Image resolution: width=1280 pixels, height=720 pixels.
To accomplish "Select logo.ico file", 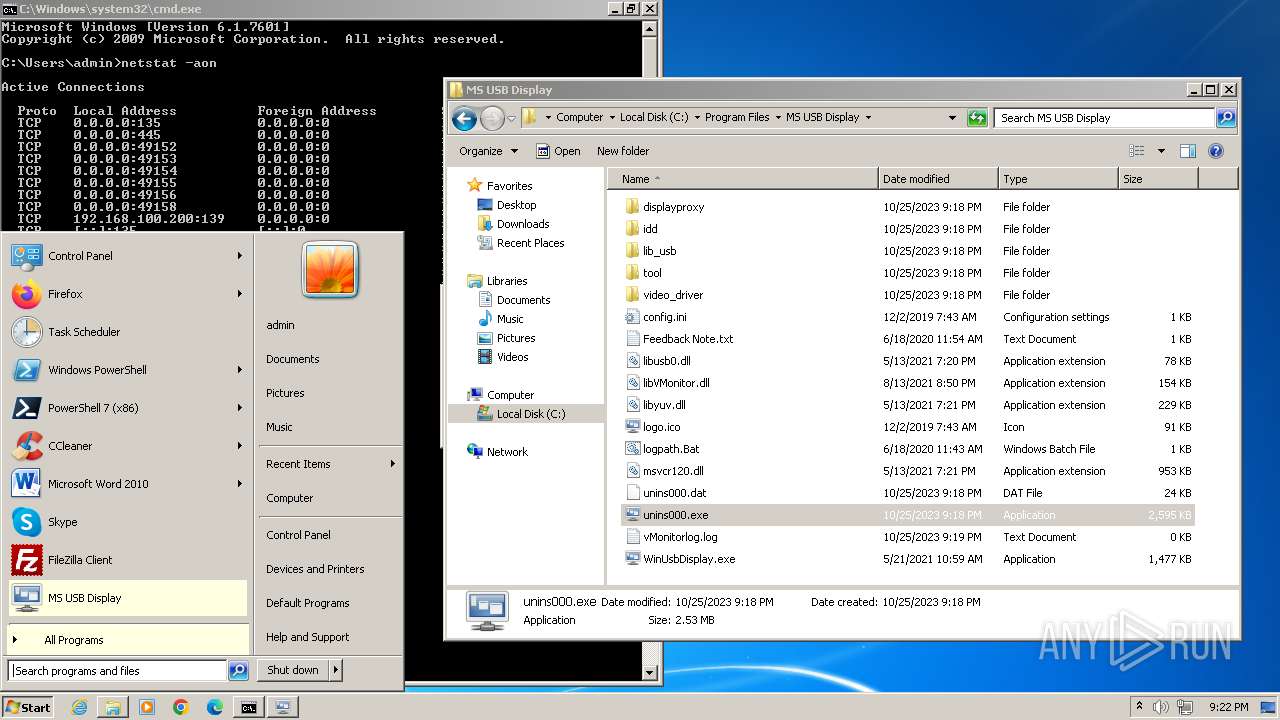I will coord(661,427).
